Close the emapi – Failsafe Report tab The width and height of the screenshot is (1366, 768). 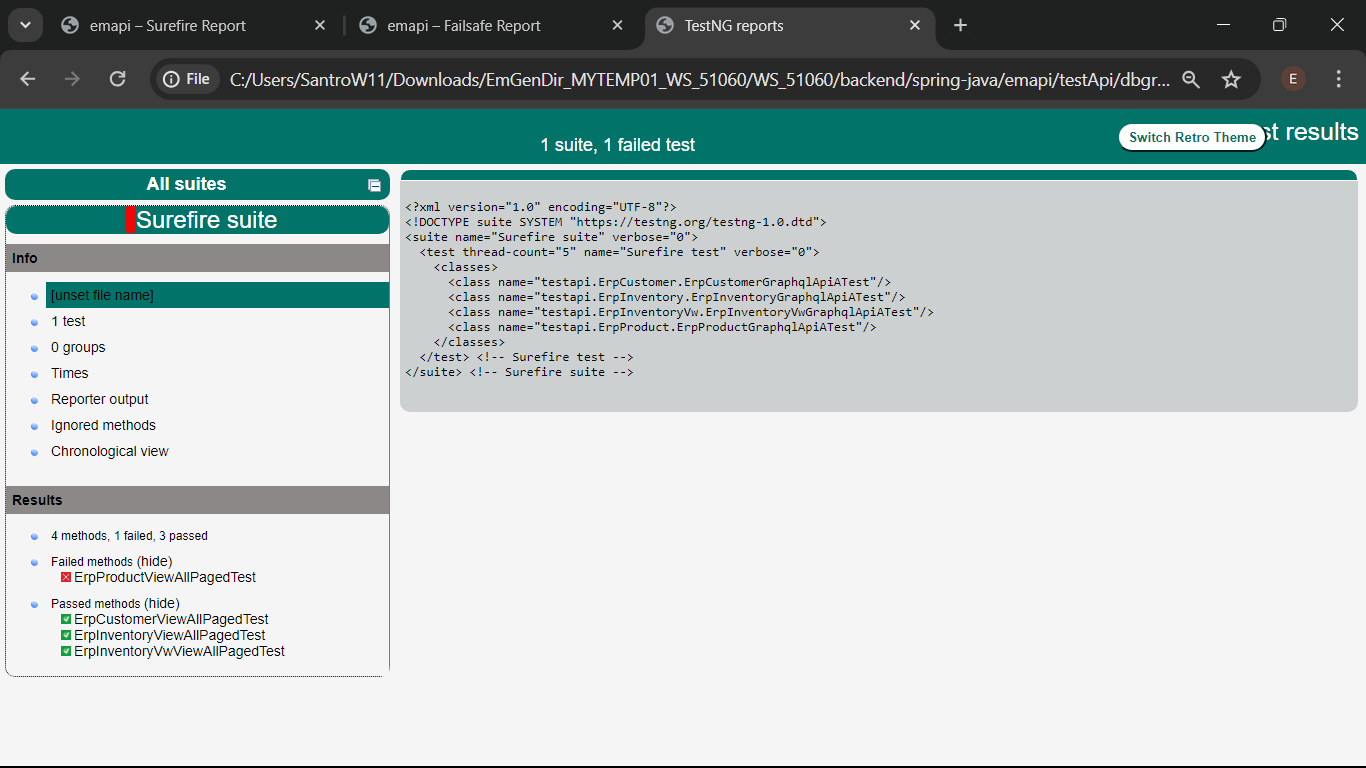tap(618, 26)
